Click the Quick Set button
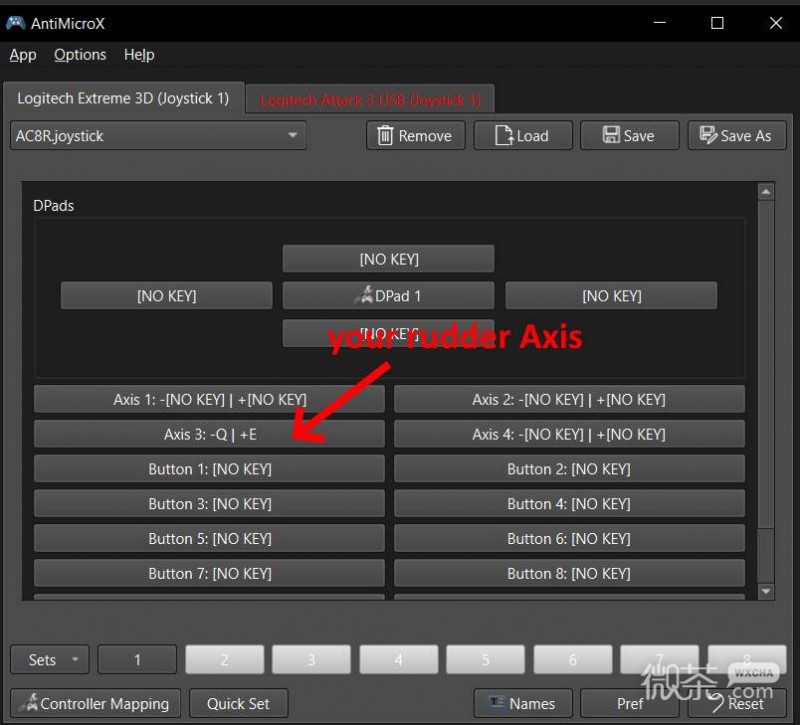The height and width of the screenshot is (725, 800). (x=238, y=704)
